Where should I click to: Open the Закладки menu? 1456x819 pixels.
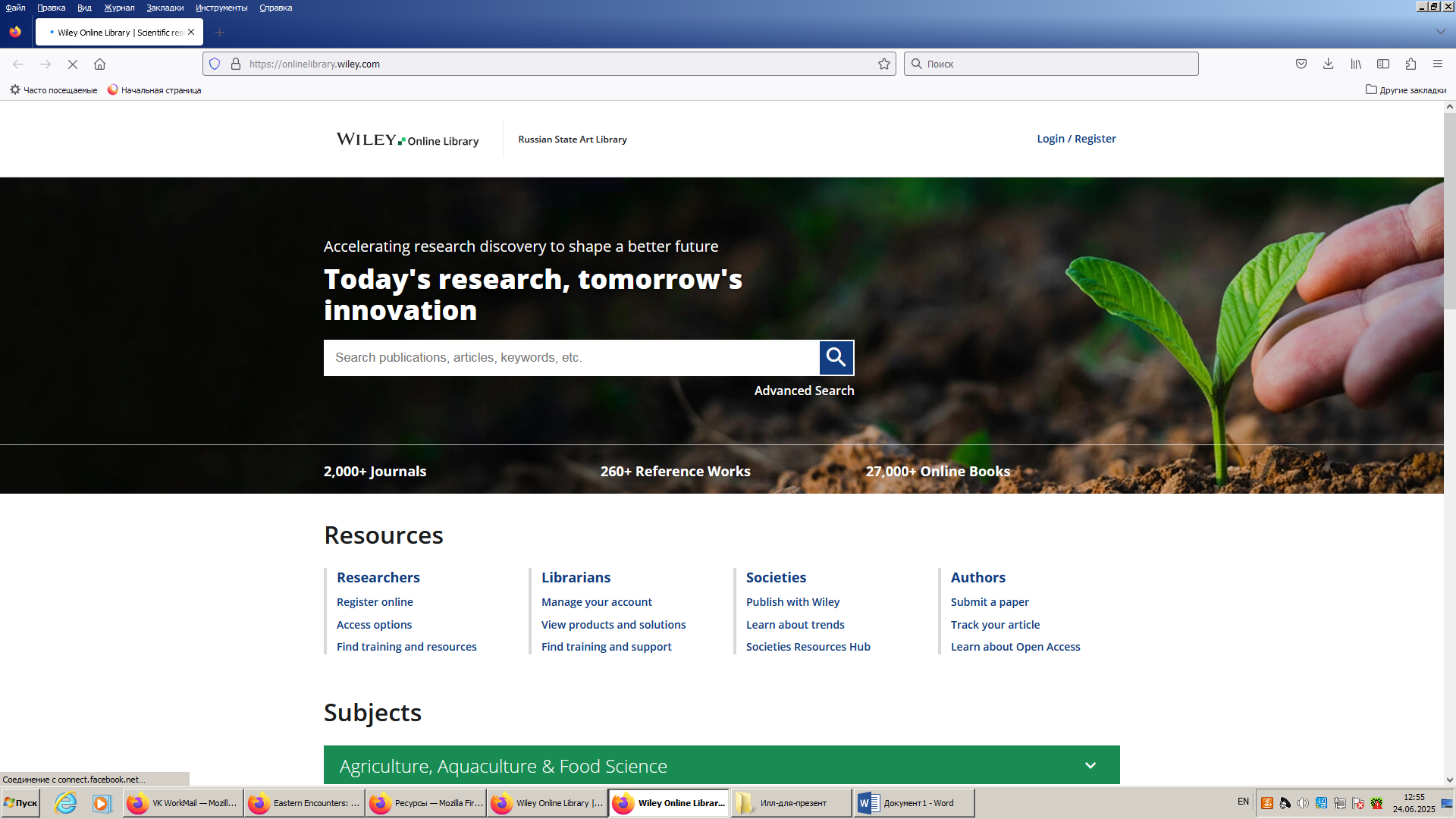(x=165, y=8)
